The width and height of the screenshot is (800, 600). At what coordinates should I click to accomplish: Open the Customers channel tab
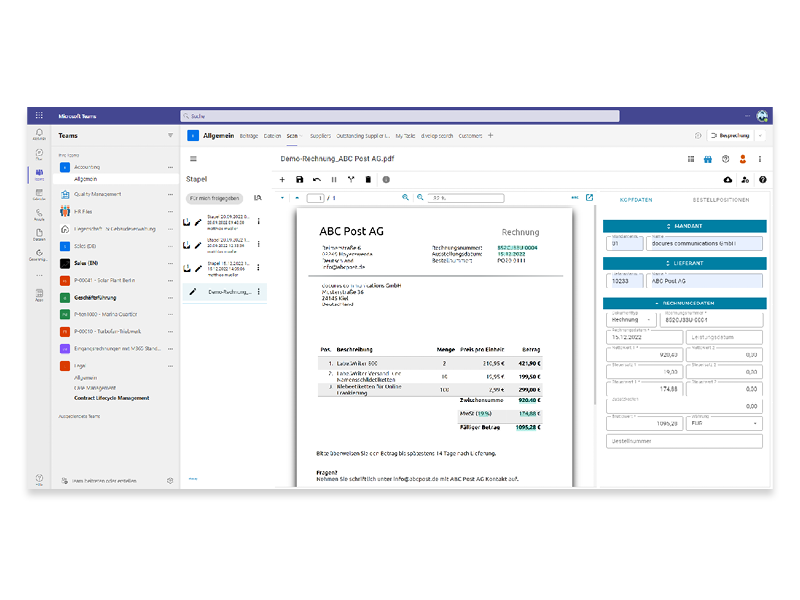point(470,136)
